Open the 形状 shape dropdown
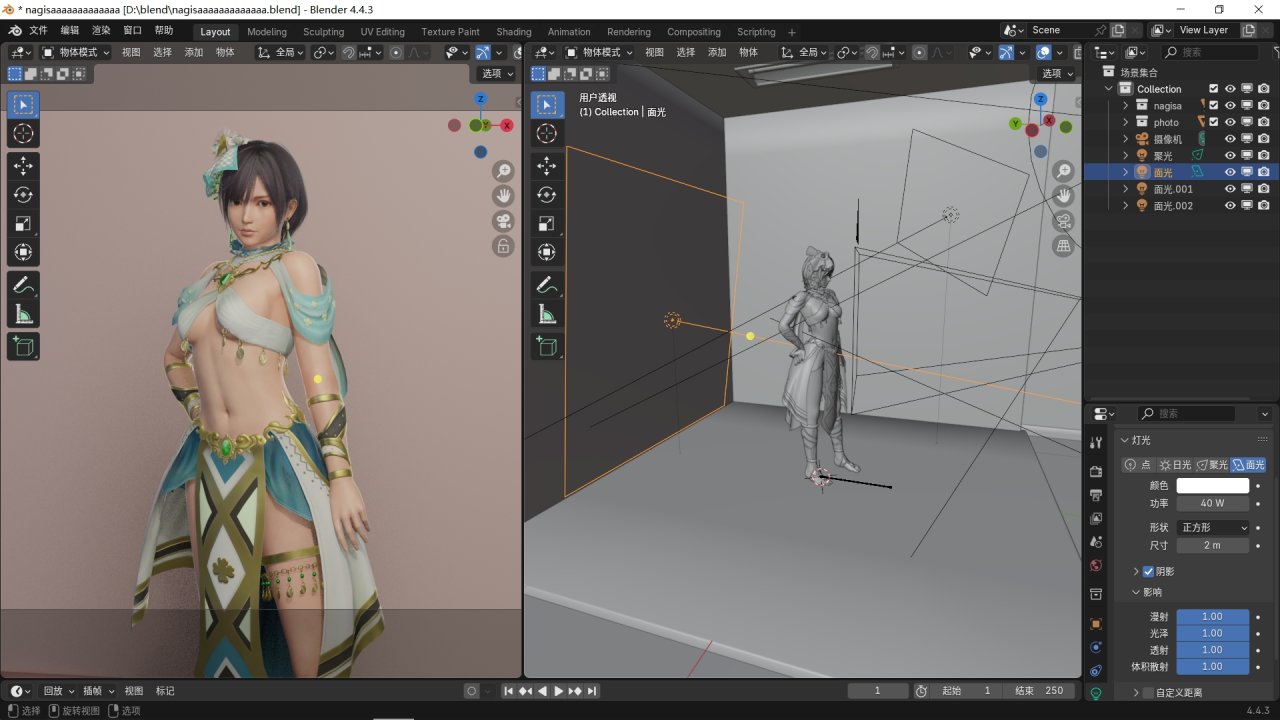The image size is (1280, 720). point(1213,527)
